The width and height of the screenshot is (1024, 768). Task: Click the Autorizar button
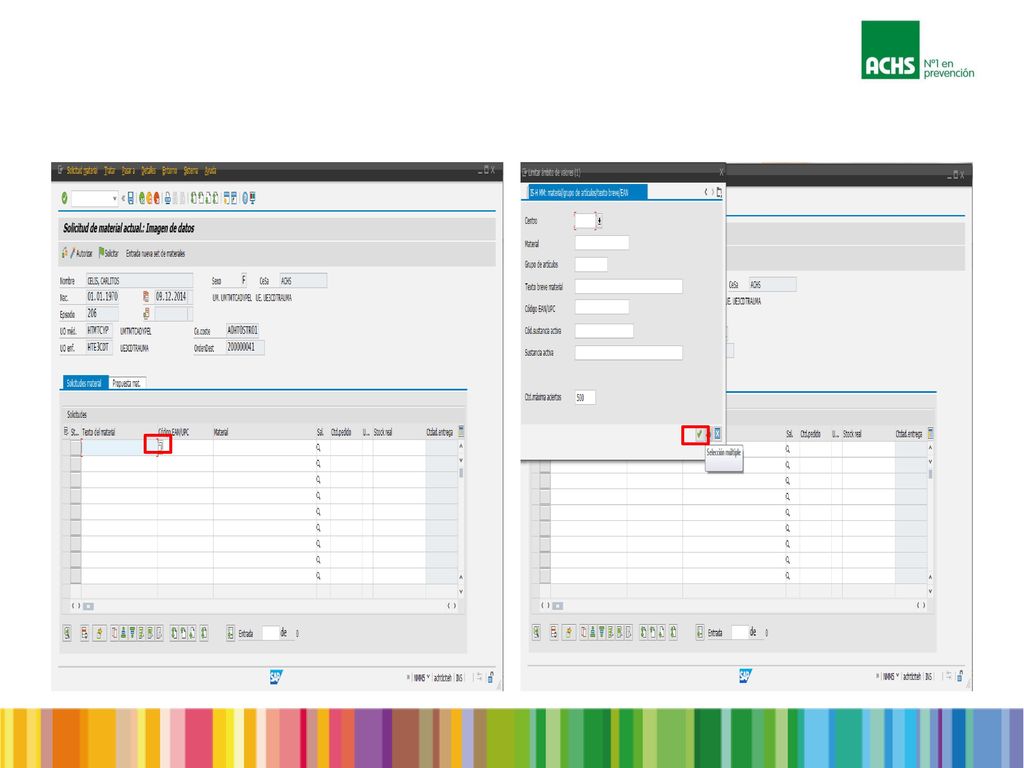click(x=82, y=253)
